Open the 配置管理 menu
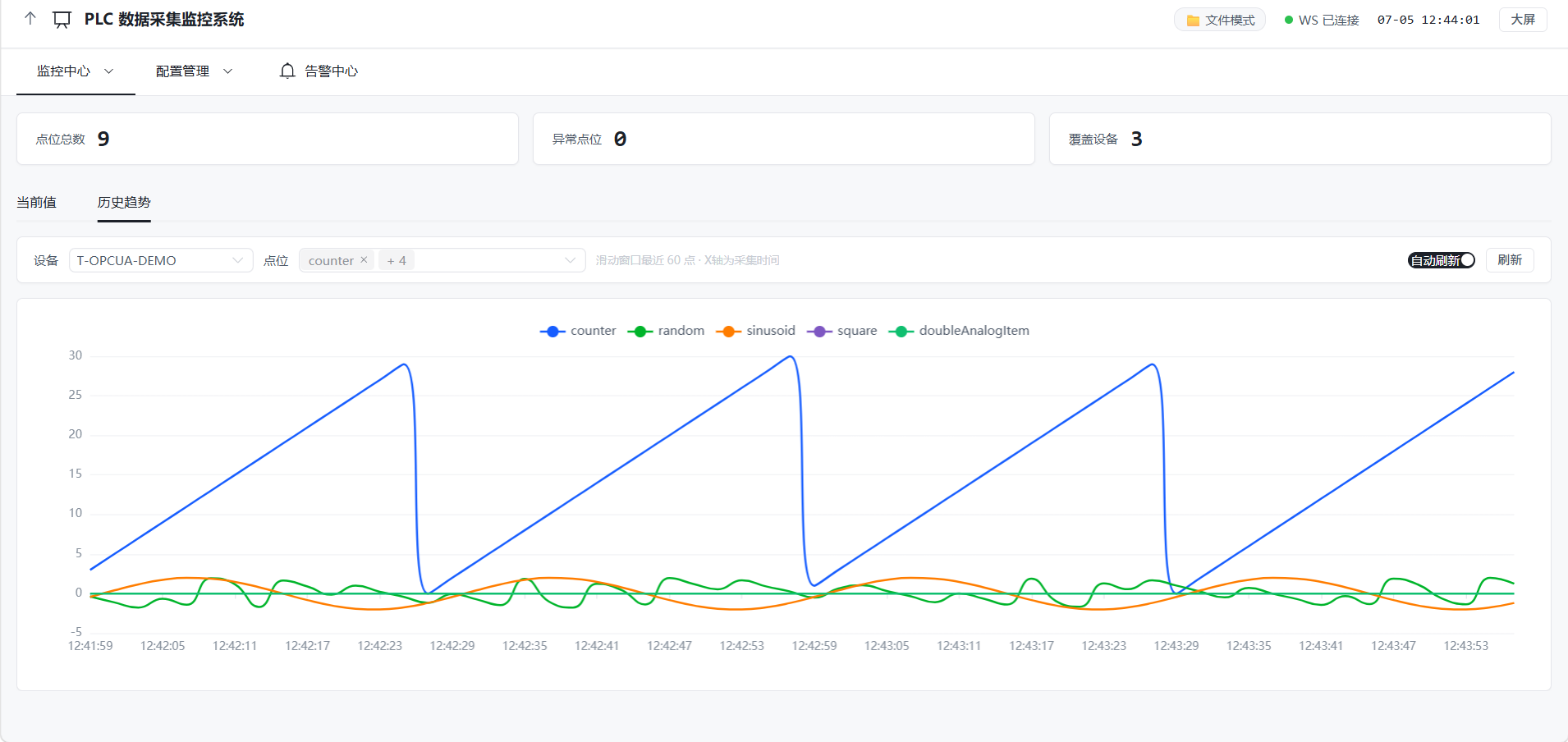 point(195,71)
